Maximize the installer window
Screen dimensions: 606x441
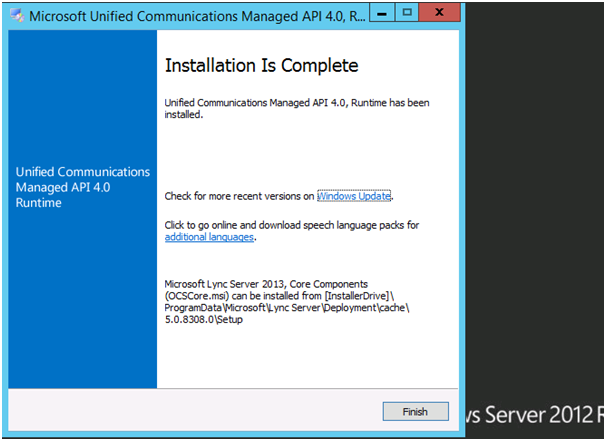click(x=407, y=13)
